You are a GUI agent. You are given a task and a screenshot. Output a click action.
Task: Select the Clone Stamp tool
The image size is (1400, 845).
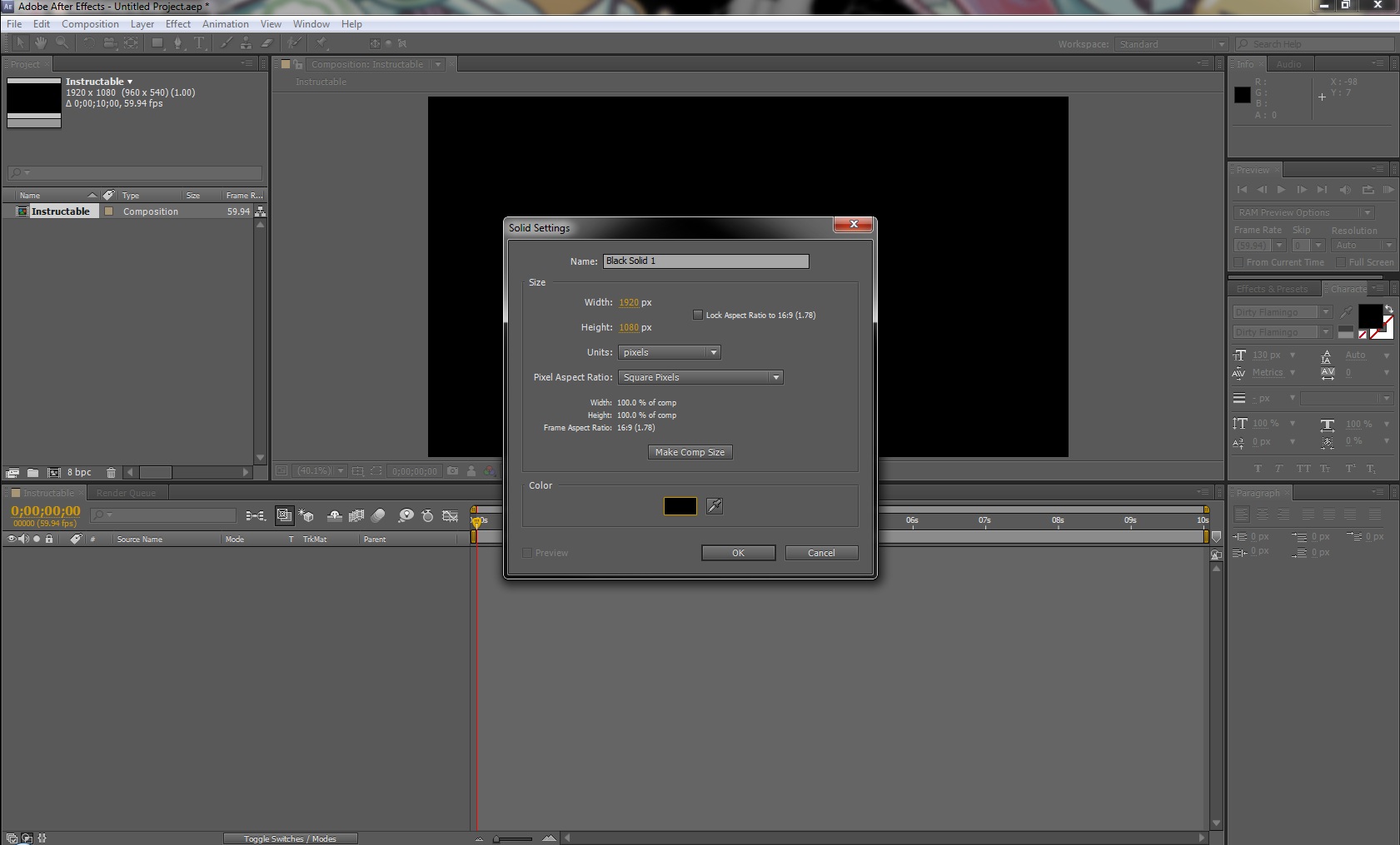coord(246,42)
